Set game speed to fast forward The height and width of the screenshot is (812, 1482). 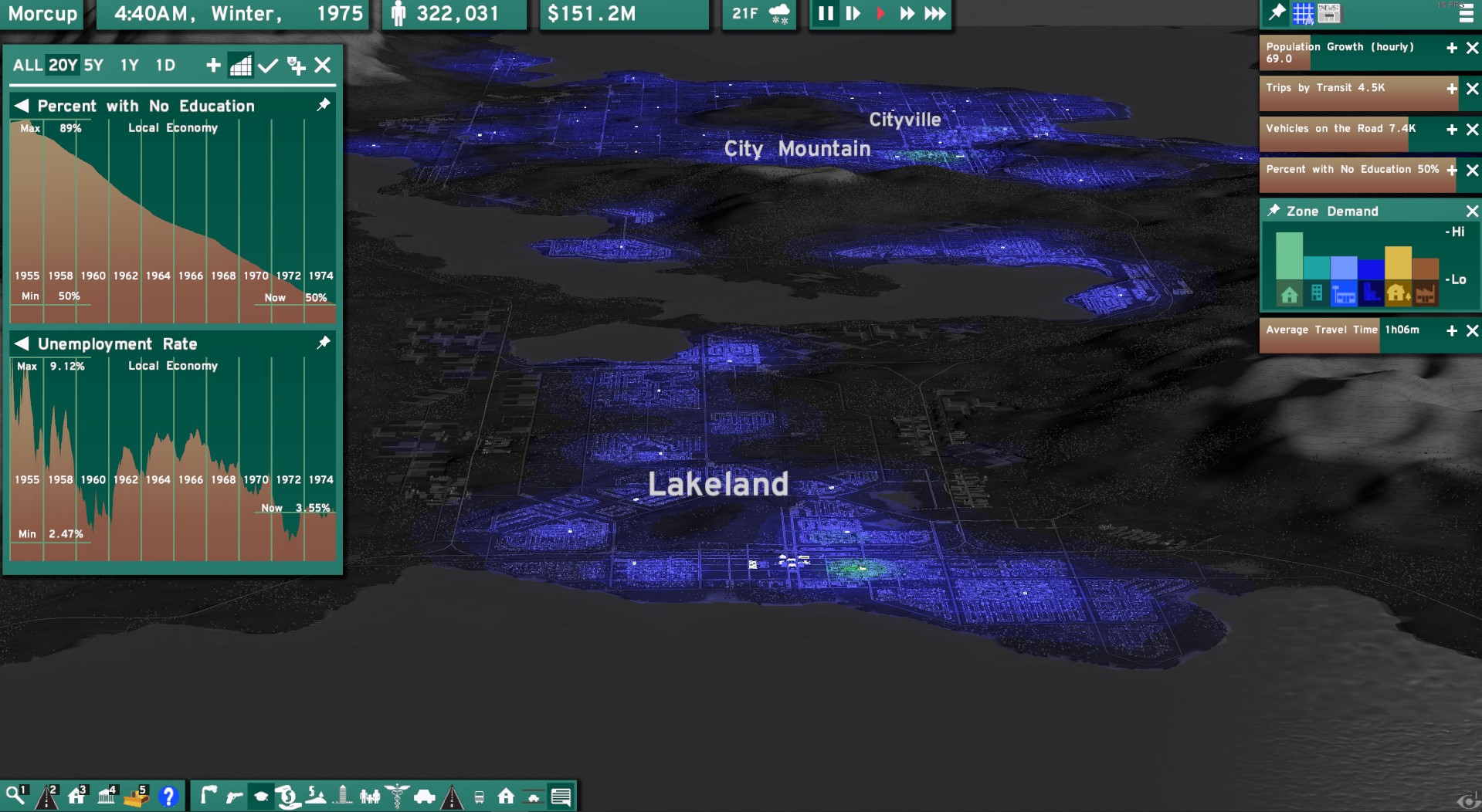tap(907, 13)
